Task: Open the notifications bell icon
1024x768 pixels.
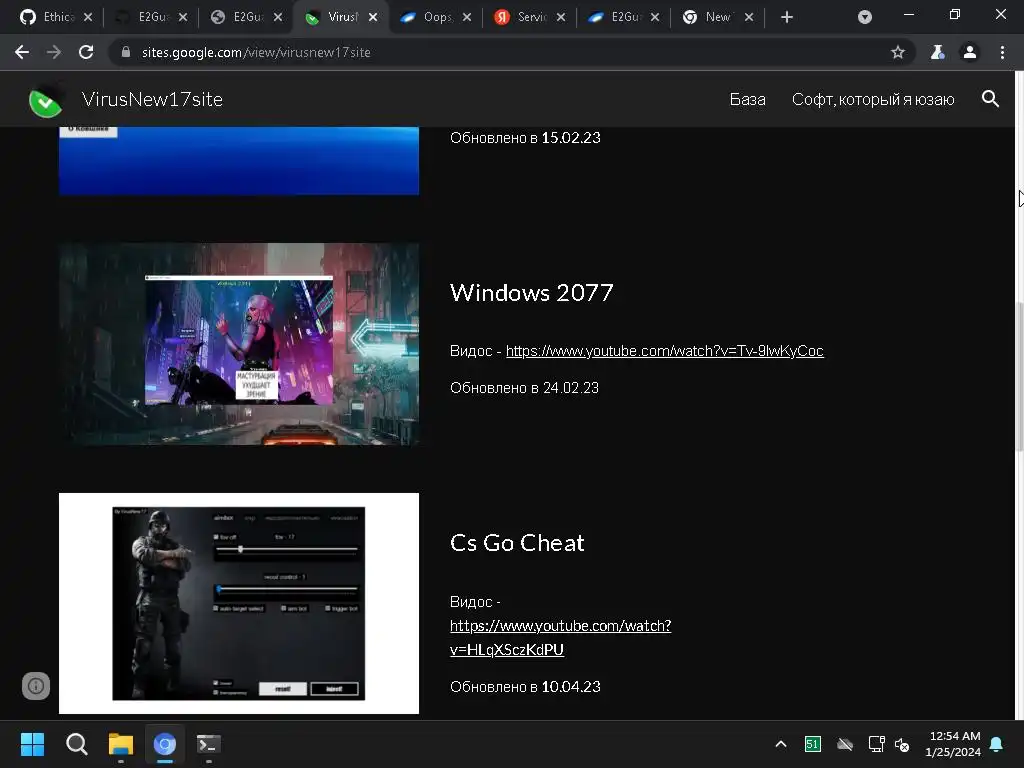Action: [997, 744]
